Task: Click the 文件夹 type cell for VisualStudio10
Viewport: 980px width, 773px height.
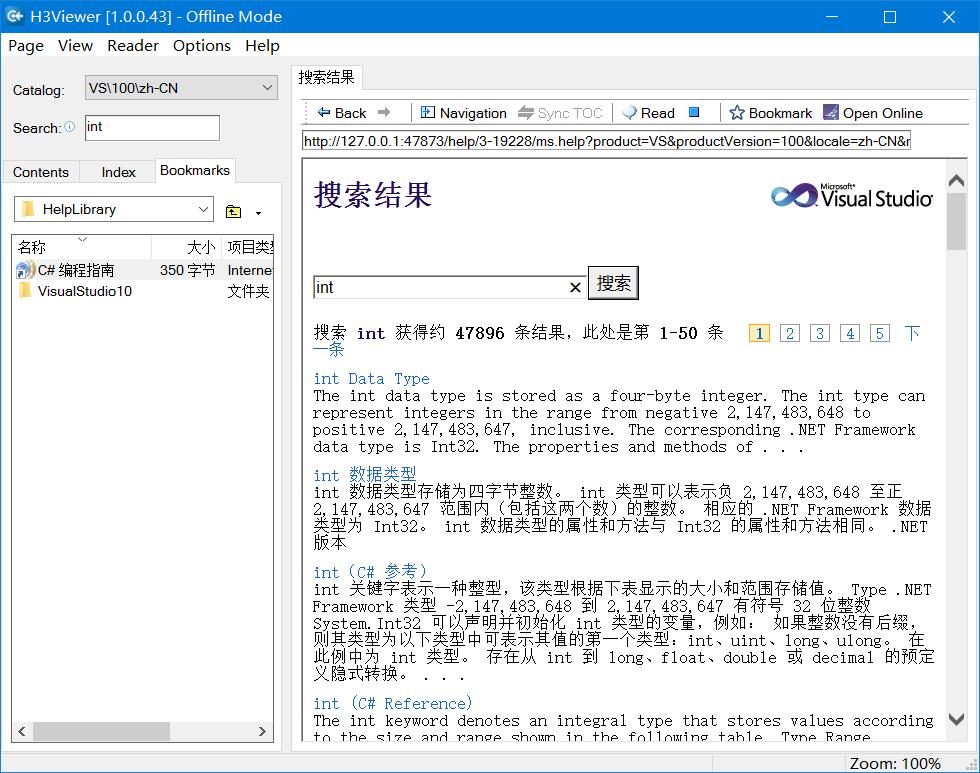Action: pos(249,291)
